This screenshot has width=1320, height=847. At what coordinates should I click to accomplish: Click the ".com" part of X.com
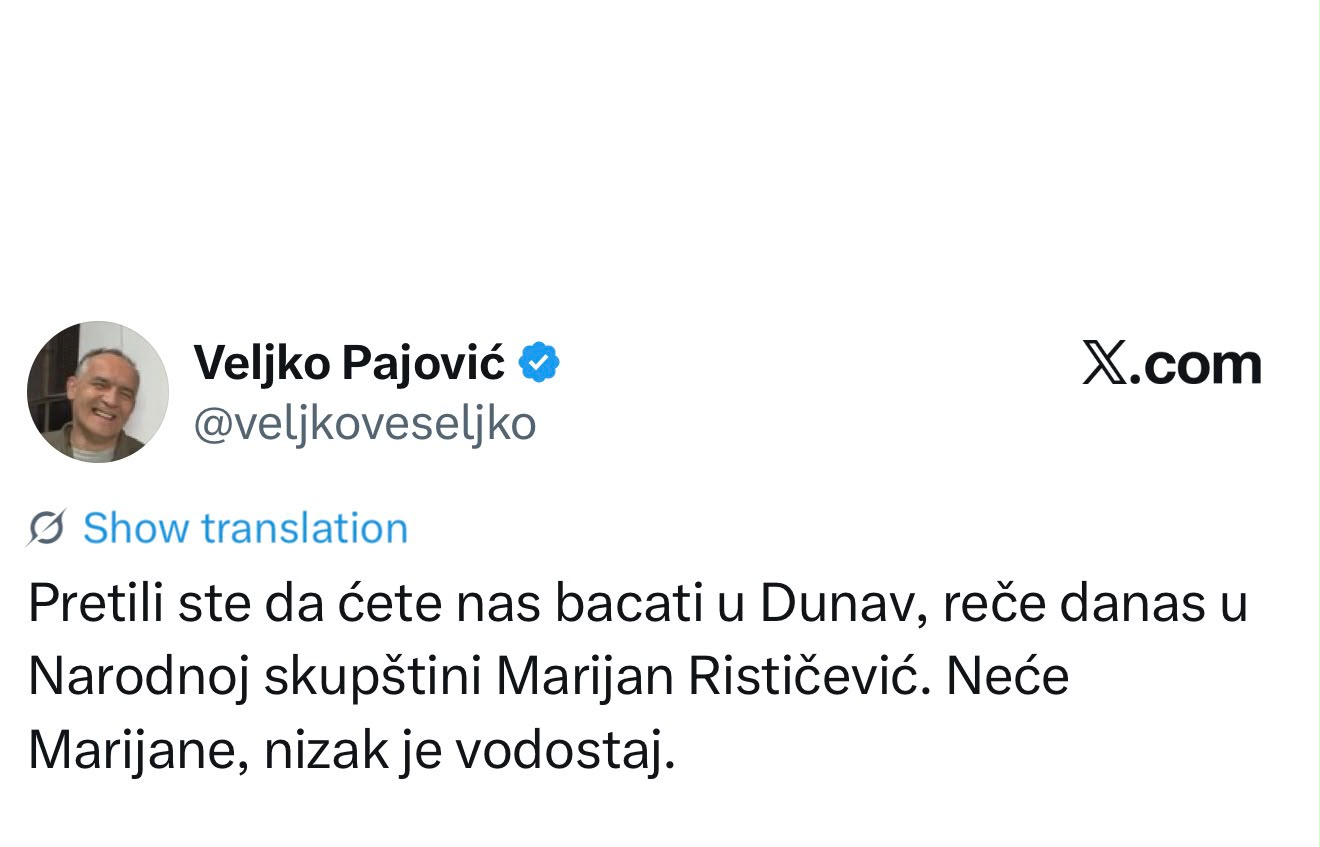tap(1196, 366)
